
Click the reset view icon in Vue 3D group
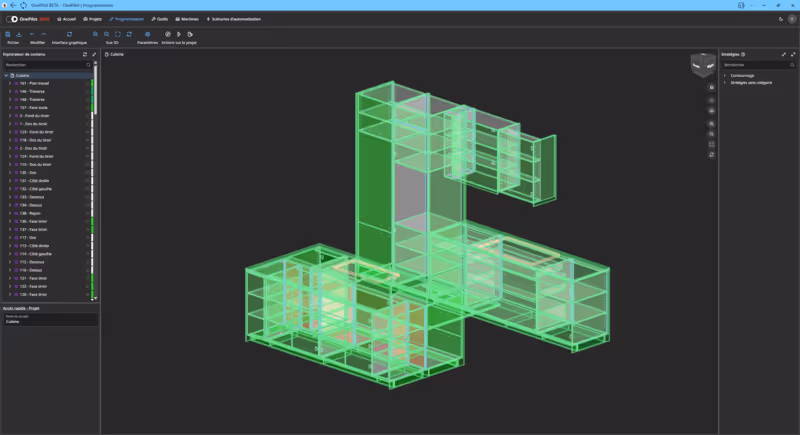click(x=129, y=34)
